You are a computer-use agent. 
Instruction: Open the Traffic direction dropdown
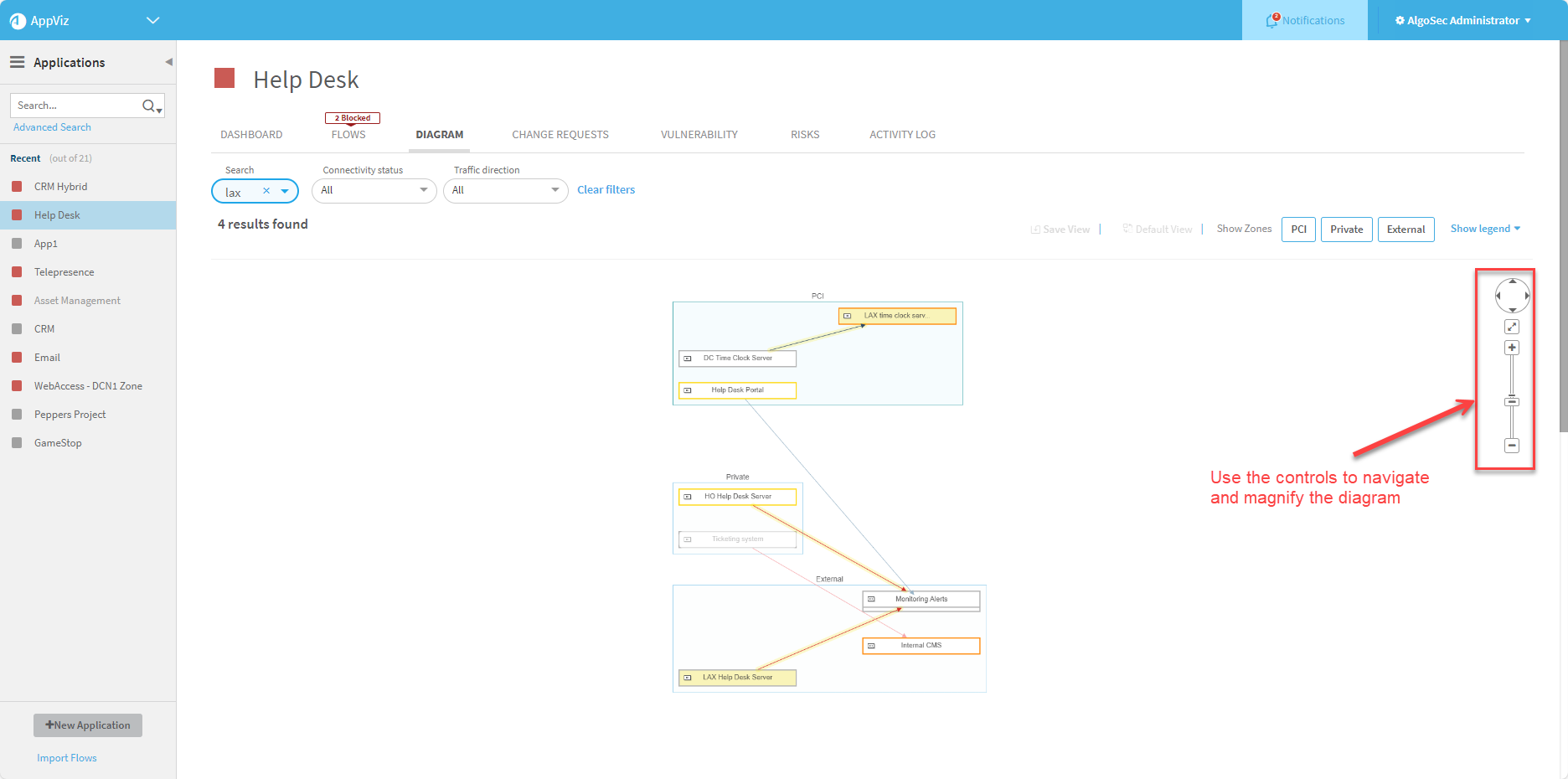click(x=505, y=190)
